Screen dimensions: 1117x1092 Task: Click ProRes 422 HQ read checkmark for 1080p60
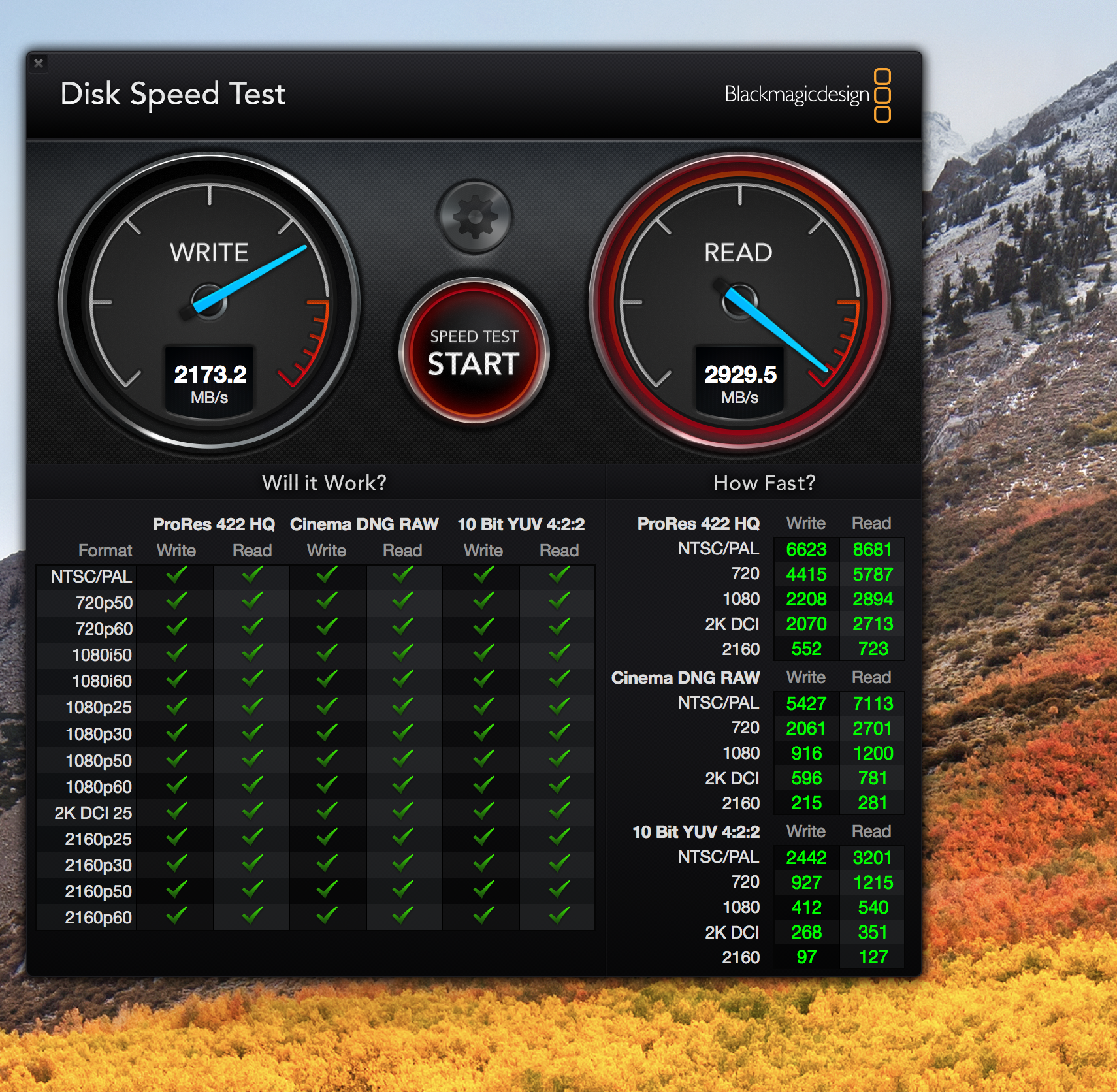(x=252, y=785)
